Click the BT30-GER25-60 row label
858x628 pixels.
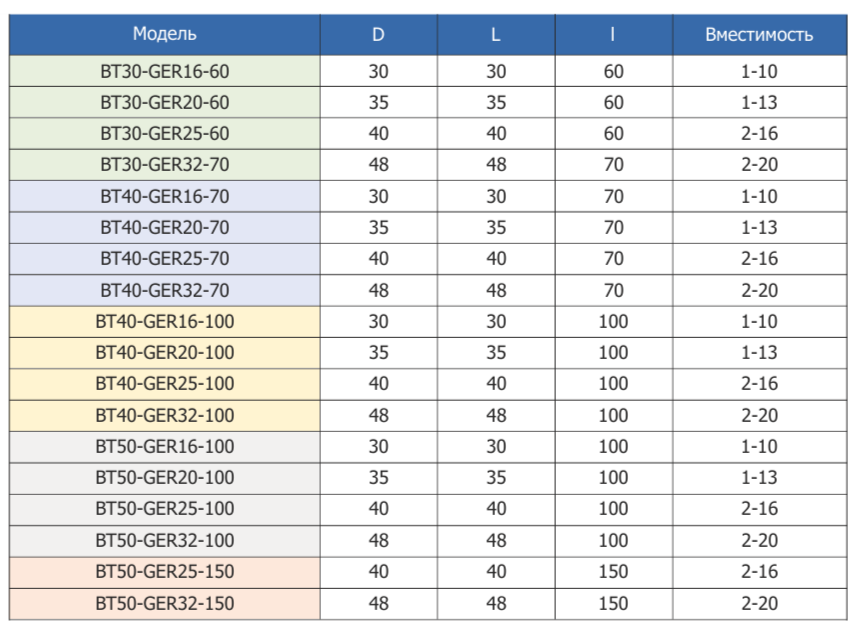click(x=165, y=134)
